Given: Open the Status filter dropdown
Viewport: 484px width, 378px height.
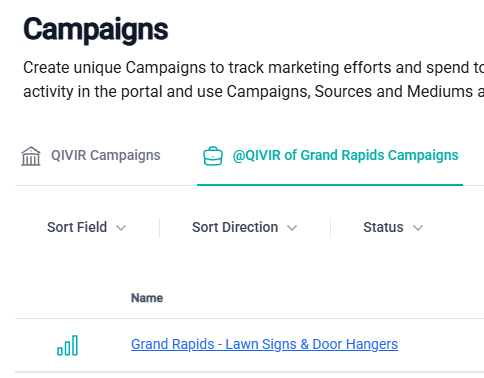Looking at the screenshot, I should pyautogui.click(x=393, y=227).
